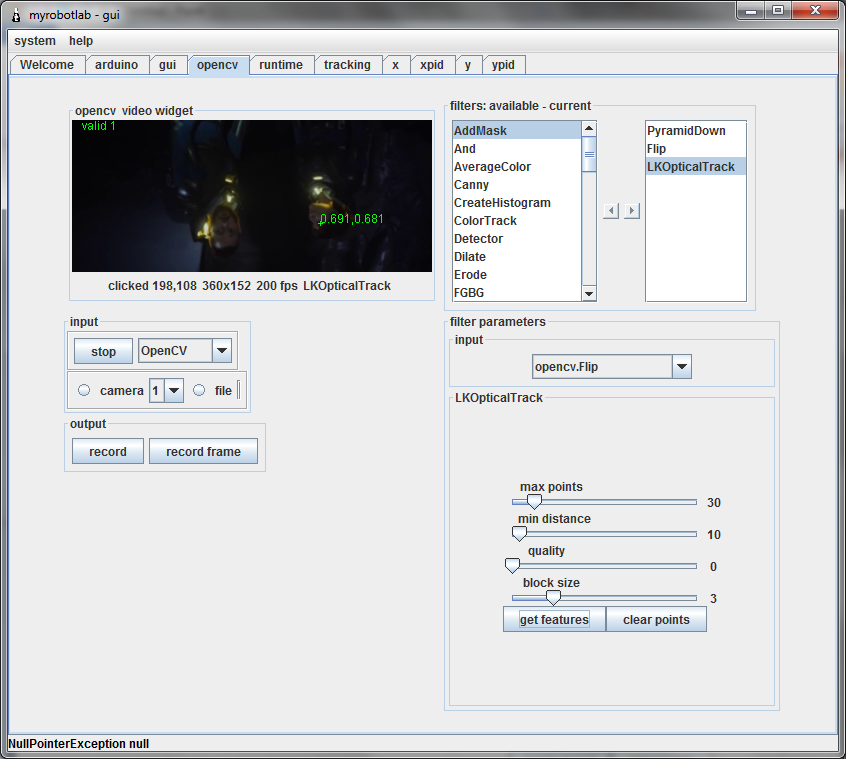
Task: Select the camera radio button
Action: [84, 390]
